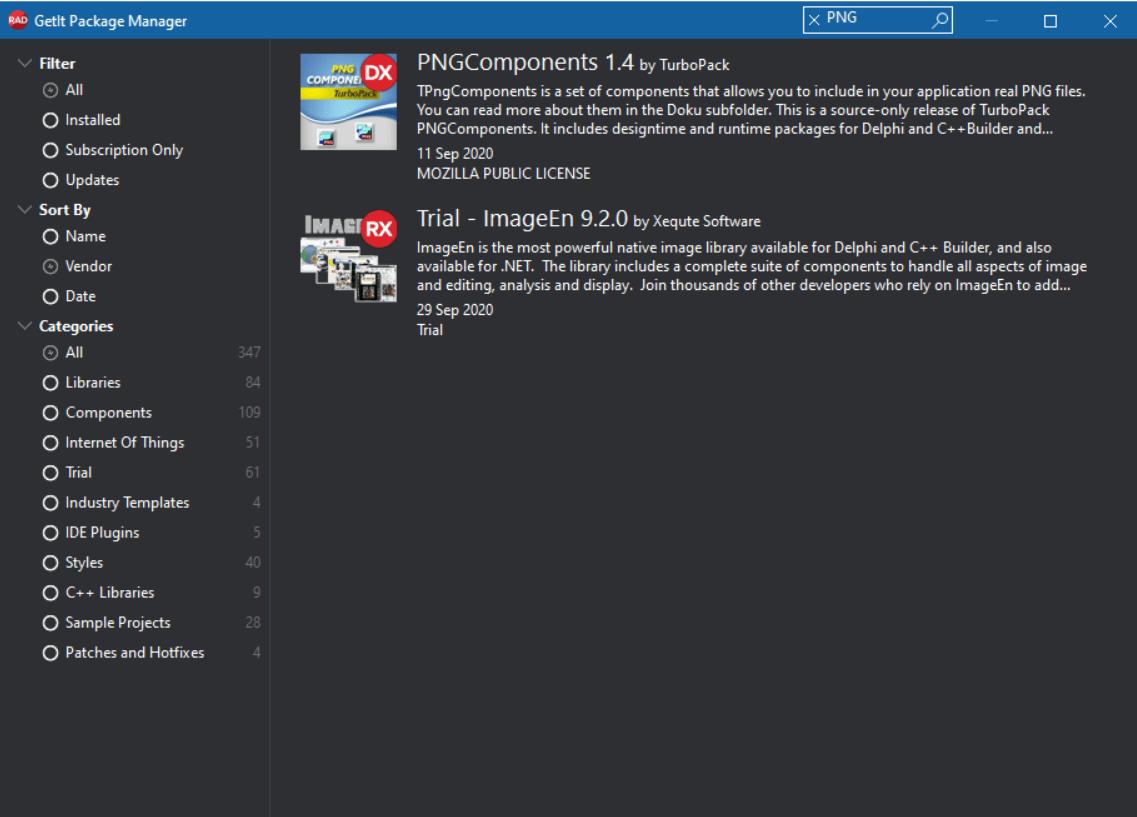Select Internet Of Things category
Screen dimensions: 1137x817
click(113, 442)
